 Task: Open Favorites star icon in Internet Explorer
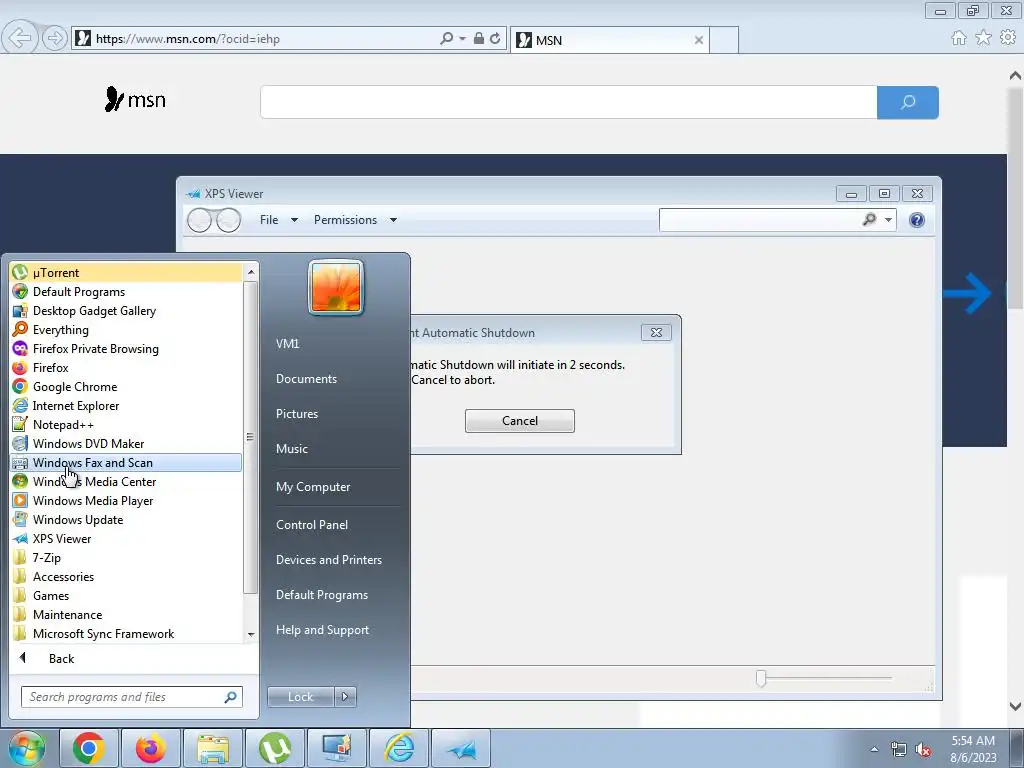983,38
